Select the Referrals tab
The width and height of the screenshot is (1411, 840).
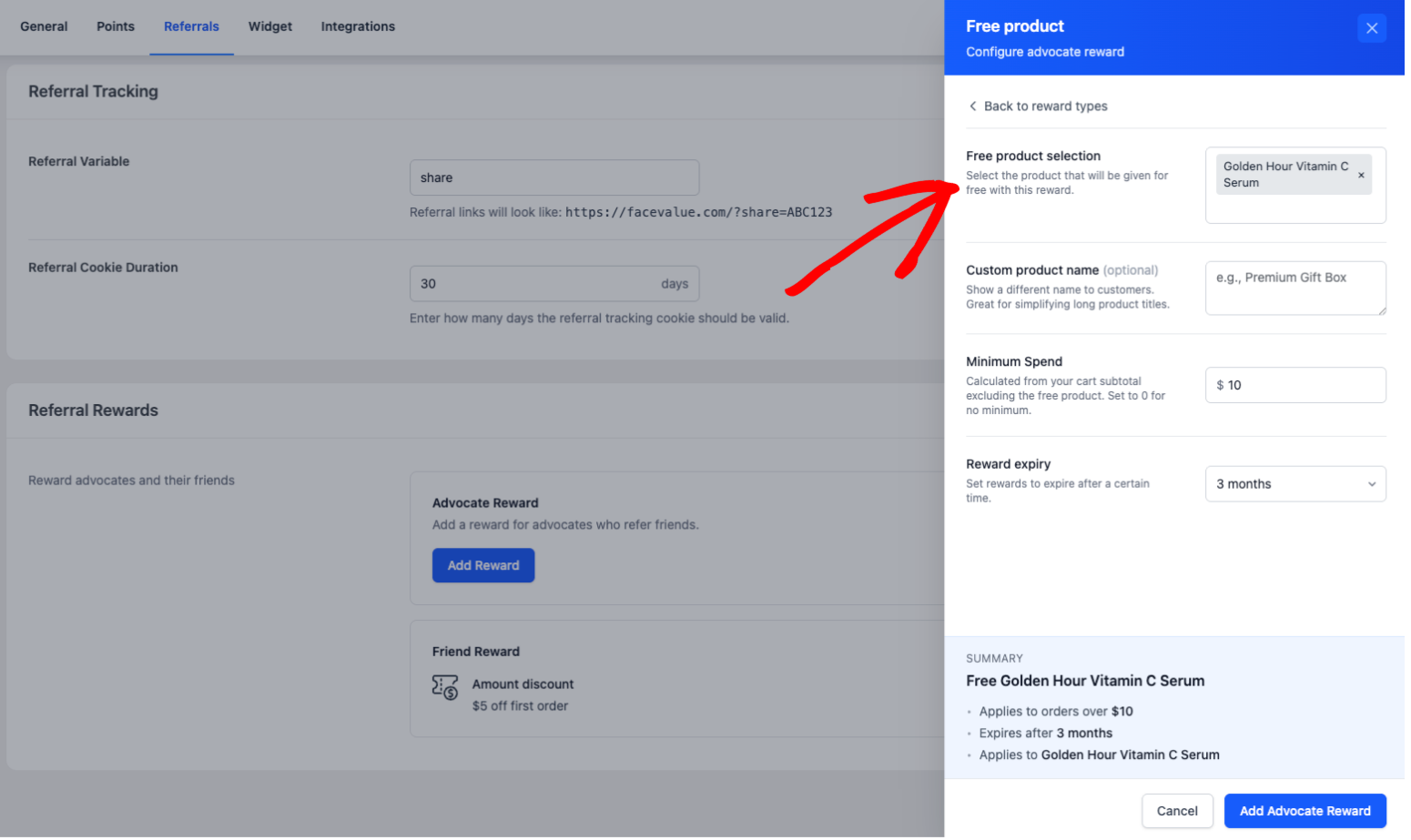191,26
